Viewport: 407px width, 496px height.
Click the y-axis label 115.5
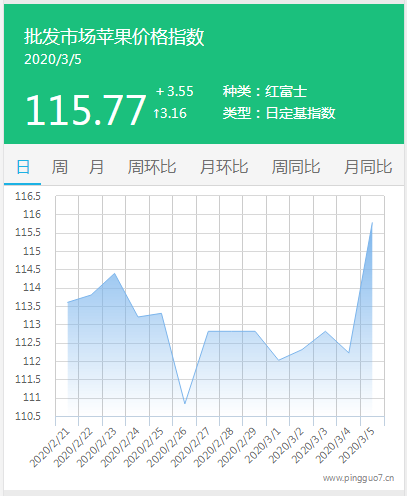[28, 232]
